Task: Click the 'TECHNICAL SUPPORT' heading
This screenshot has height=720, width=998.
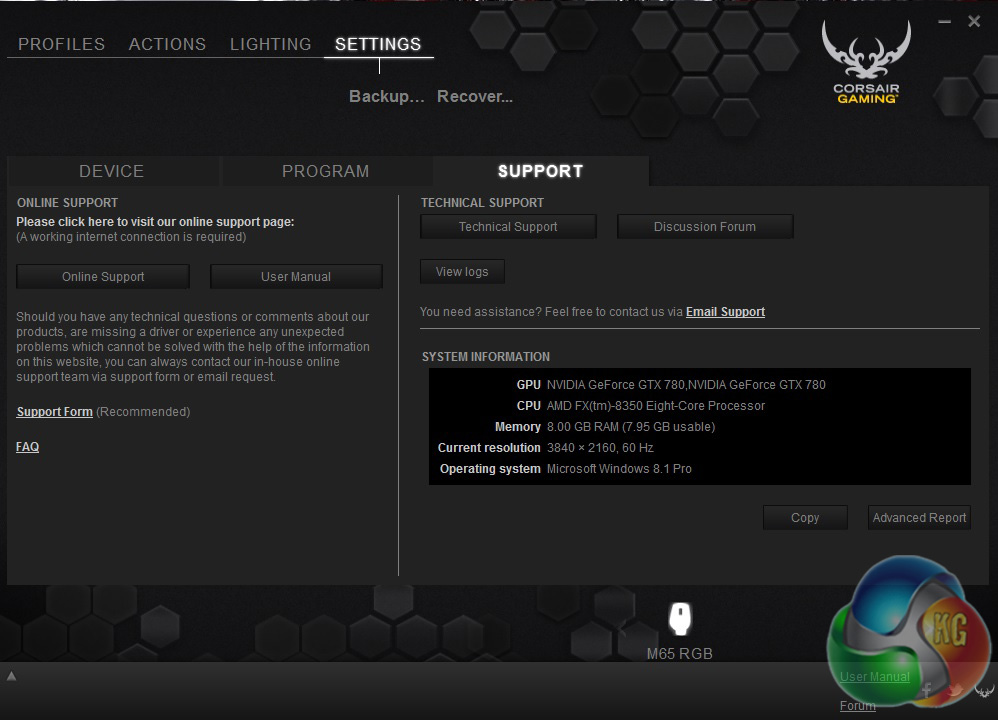Action: click(x=482, y=202)
